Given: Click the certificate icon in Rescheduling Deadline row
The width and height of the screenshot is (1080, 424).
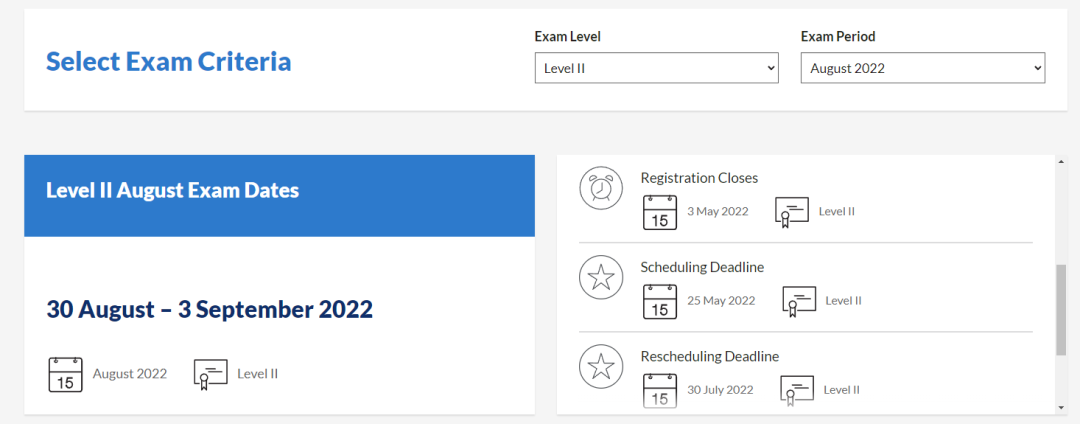Looking at the screenshot, I should coord(796,390).
